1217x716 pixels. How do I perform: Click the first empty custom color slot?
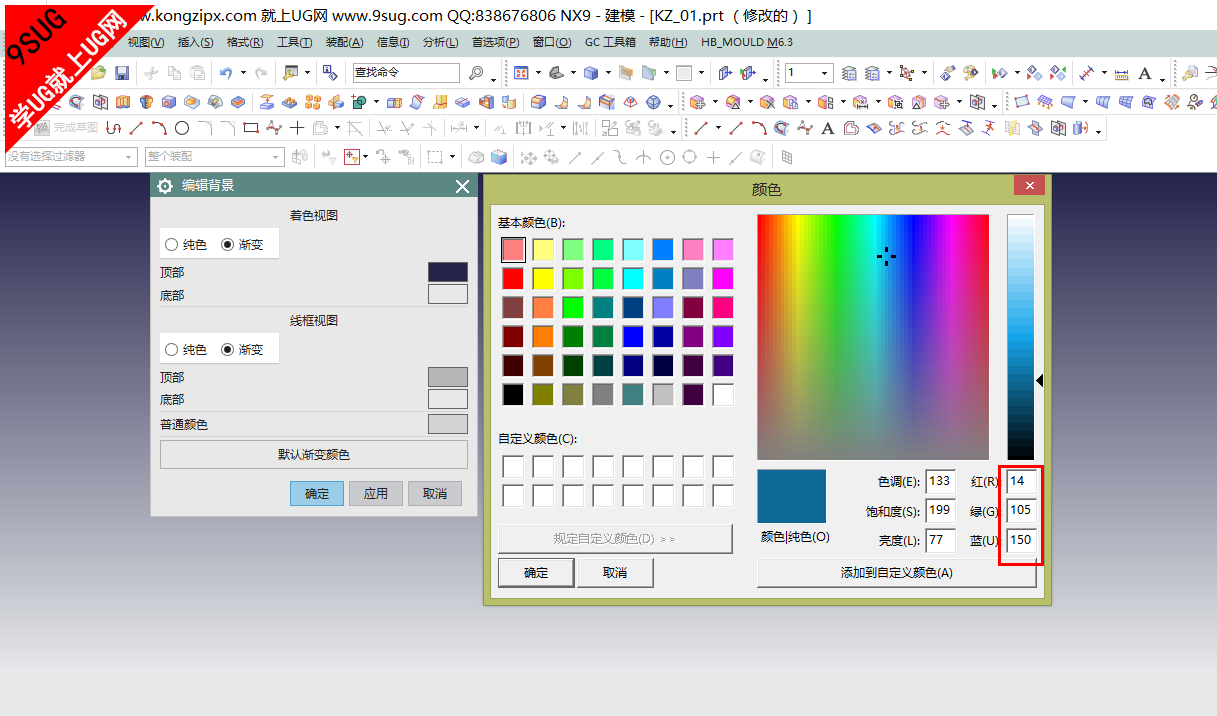click(x=513, y=467)
